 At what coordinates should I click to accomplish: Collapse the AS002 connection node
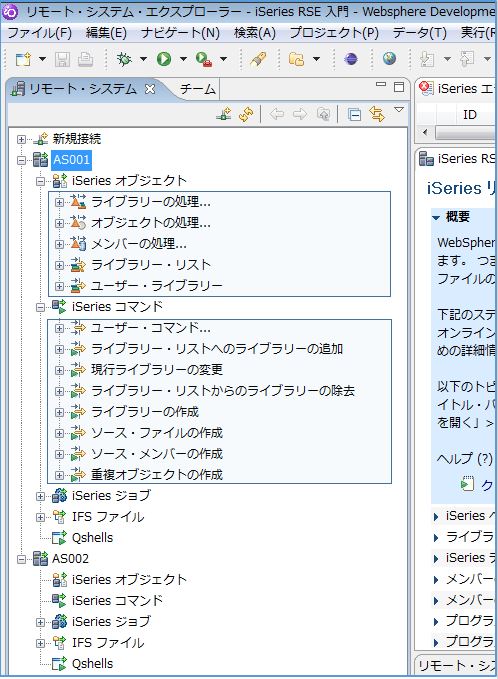(x=21, y=559)
